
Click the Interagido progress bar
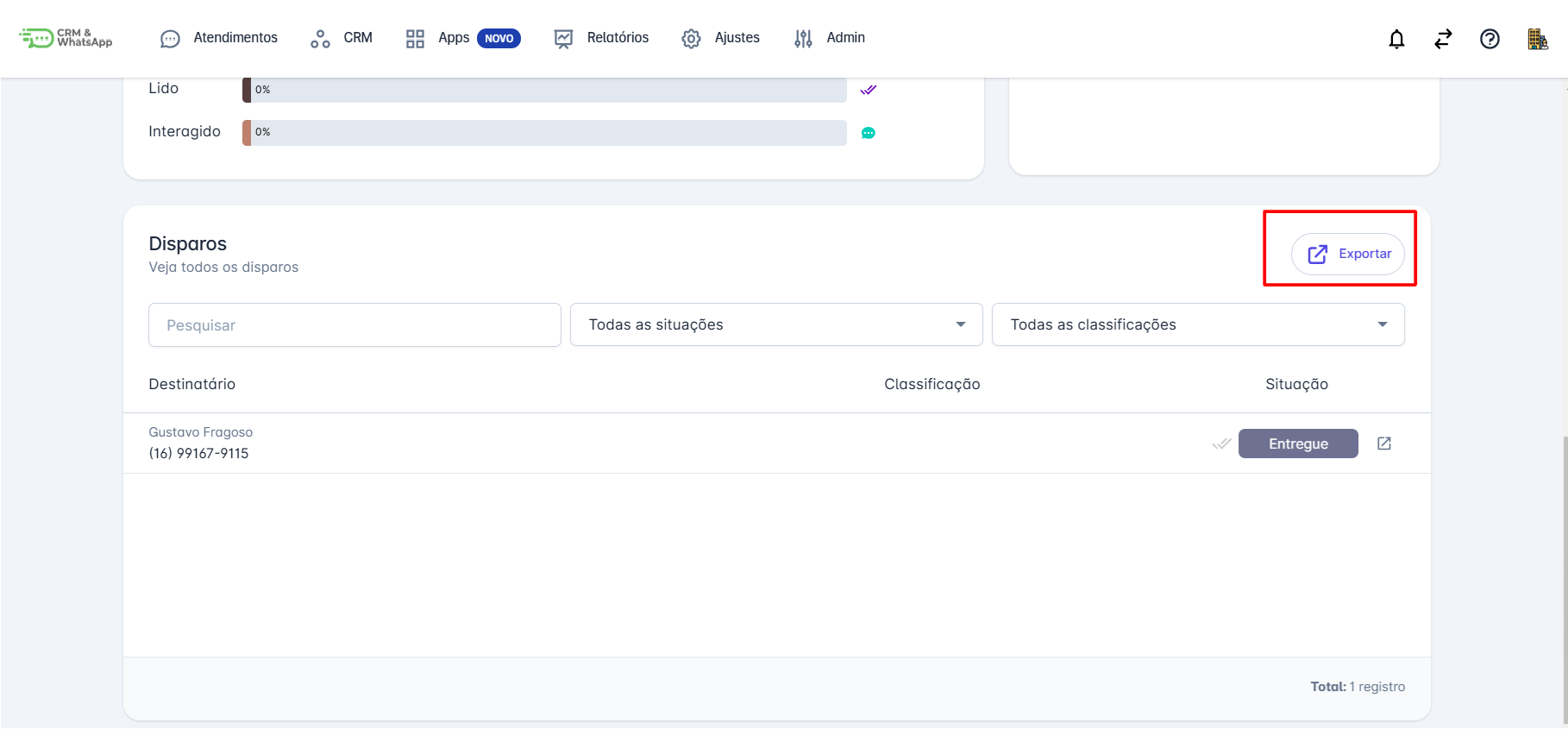tap(544, 133)
